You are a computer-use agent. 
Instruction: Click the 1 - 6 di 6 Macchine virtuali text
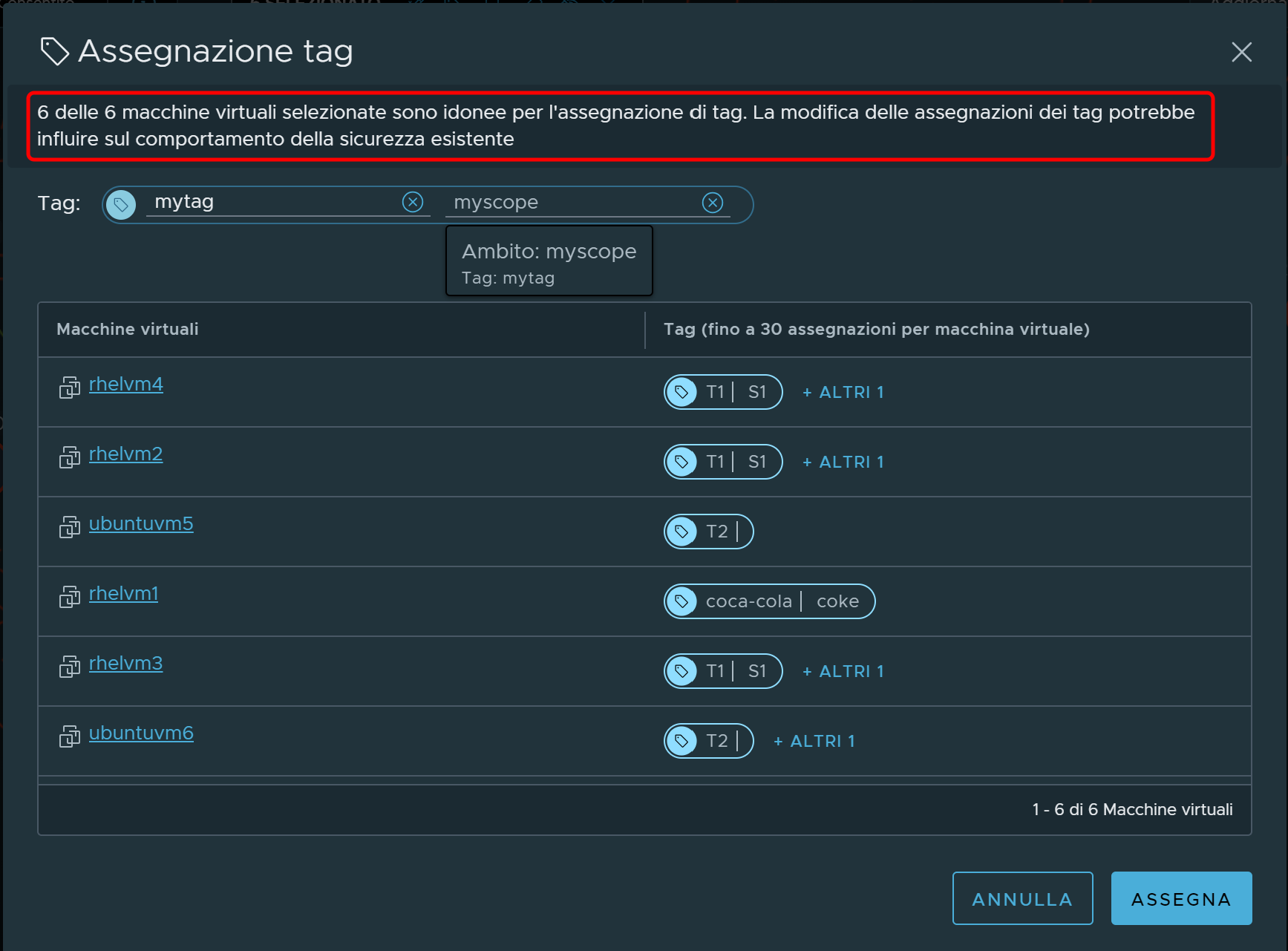point(1132,810)
